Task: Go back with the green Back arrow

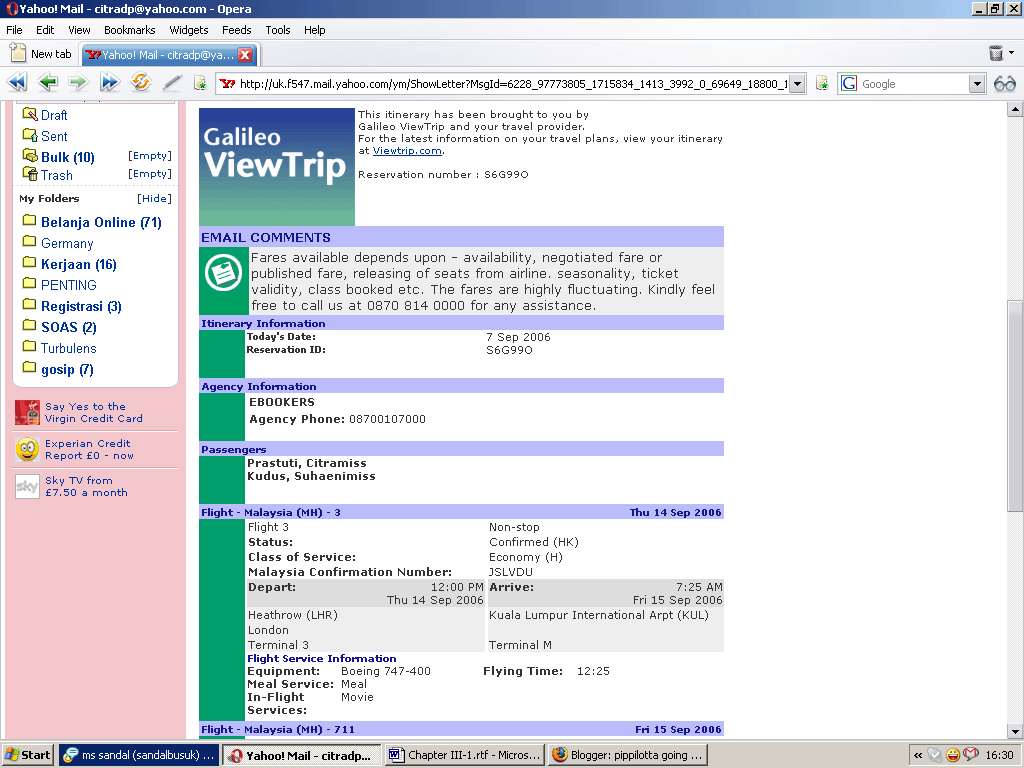Action: [x=48, y=83]
